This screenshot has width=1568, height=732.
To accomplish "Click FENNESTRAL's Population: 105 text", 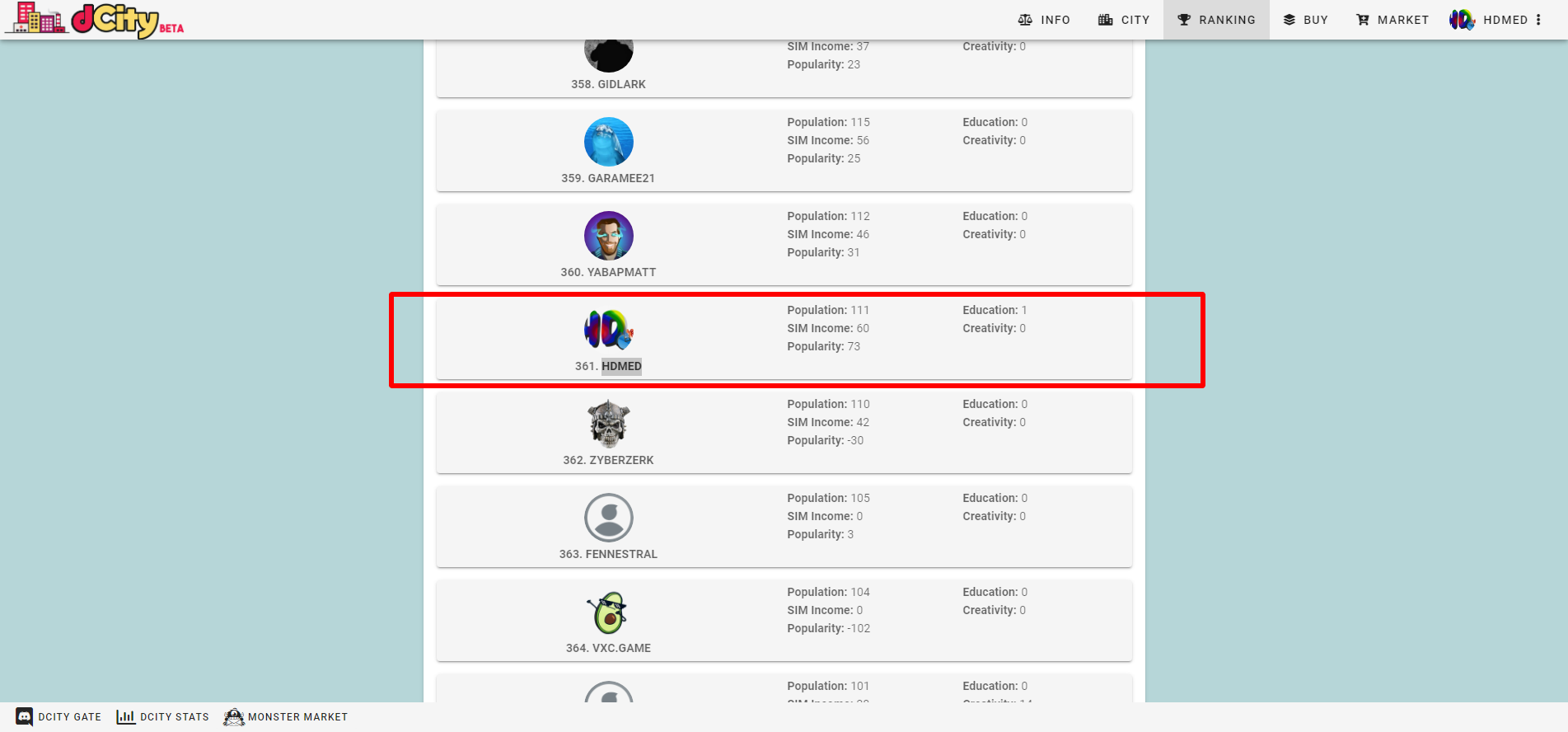I will click(828, 498).
